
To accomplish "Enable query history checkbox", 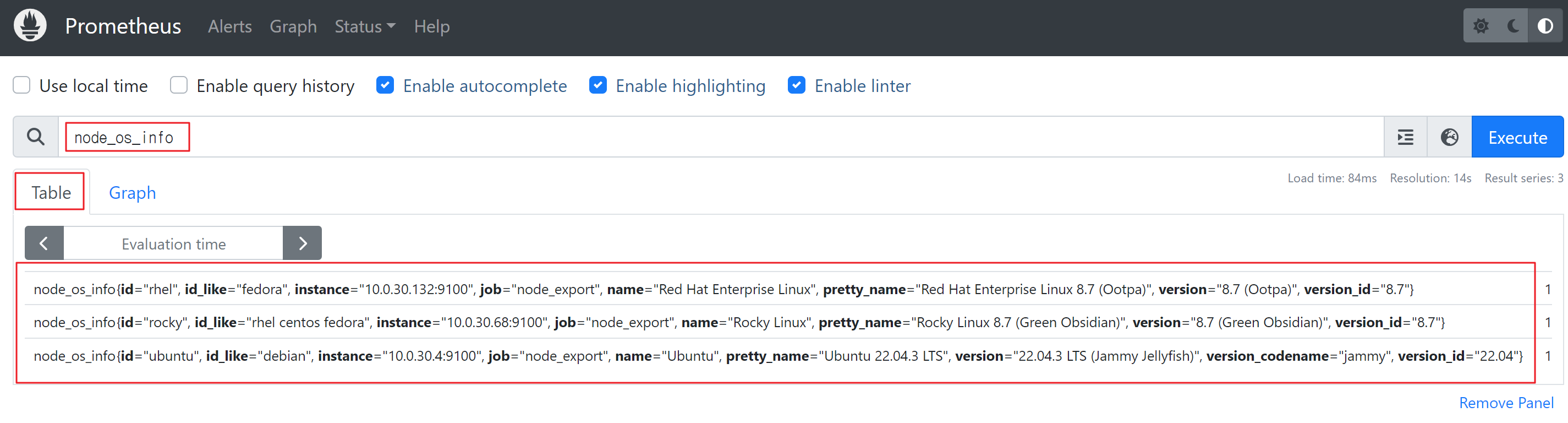I will coord(179,85).
